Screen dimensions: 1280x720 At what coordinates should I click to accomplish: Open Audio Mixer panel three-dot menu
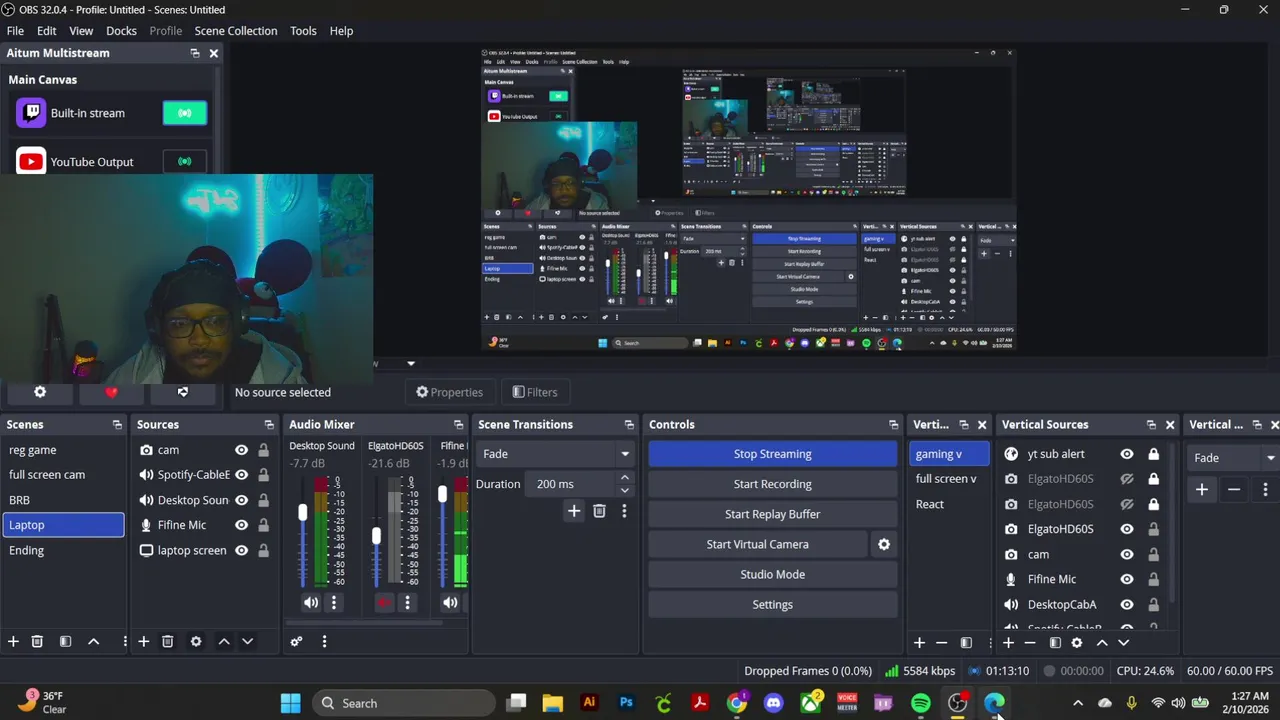tap(324, 641)
